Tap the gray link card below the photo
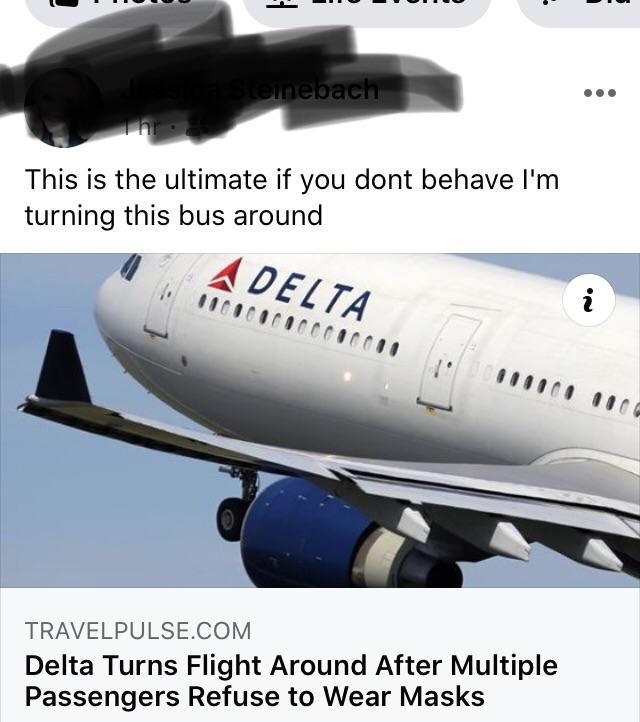The height and width of the screenshot is (722, 640). pos(320,655)
